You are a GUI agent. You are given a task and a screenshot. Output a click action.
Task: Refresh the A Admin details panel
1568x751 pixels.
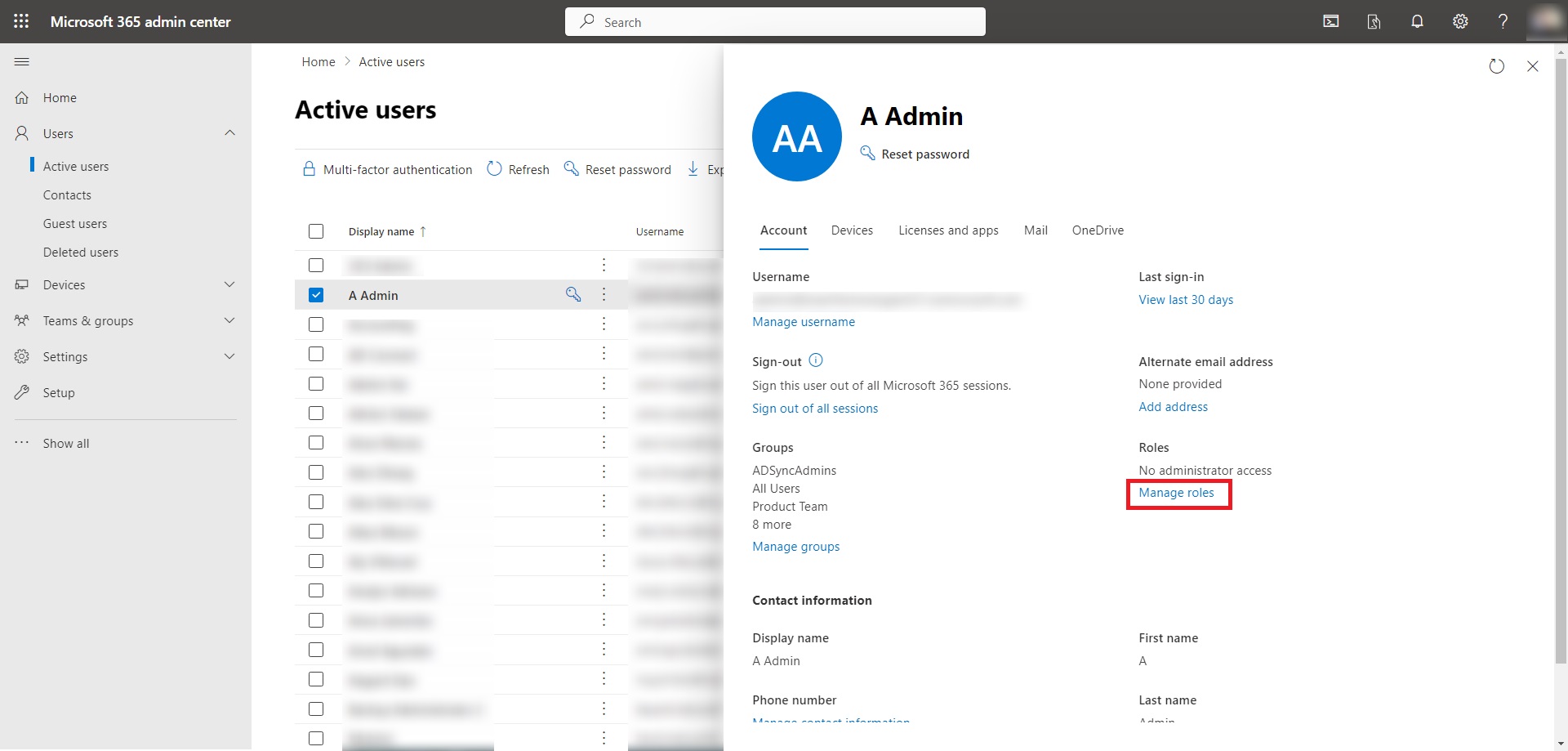[1496, 66]
